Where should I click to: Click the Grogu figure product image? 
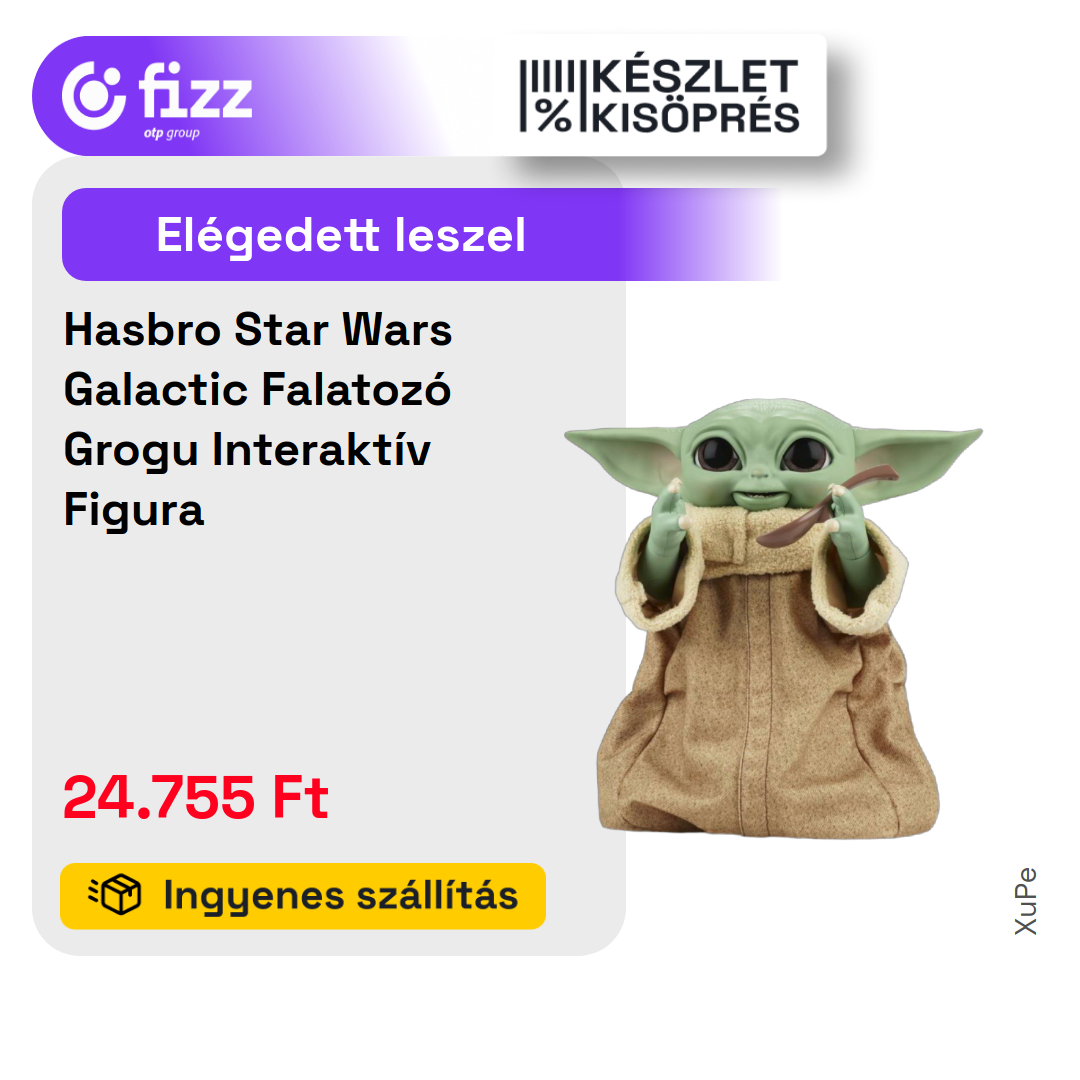tap(773, 617)
